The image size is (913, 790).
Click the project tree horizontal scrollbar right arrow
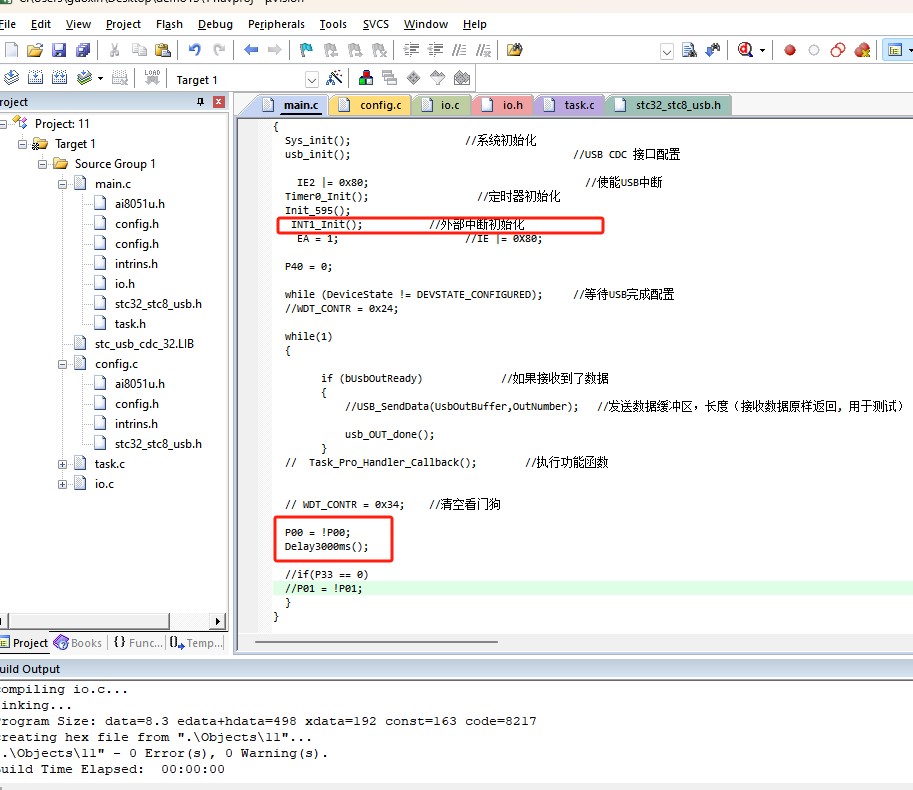[218, 621]
